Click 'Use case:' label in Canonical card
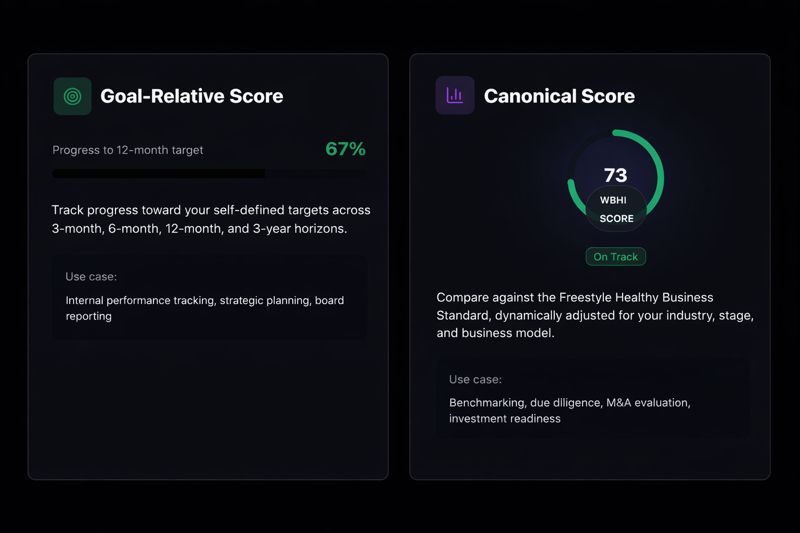This screenshot has width=800, height=533. [475, 380]
